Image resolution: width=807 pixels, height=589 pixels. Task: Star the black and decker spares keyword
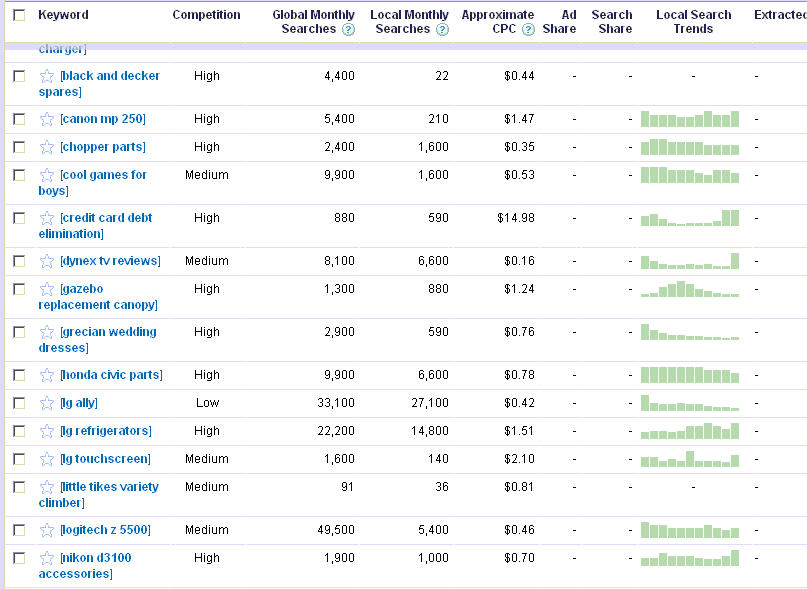(x=47, y=76)
